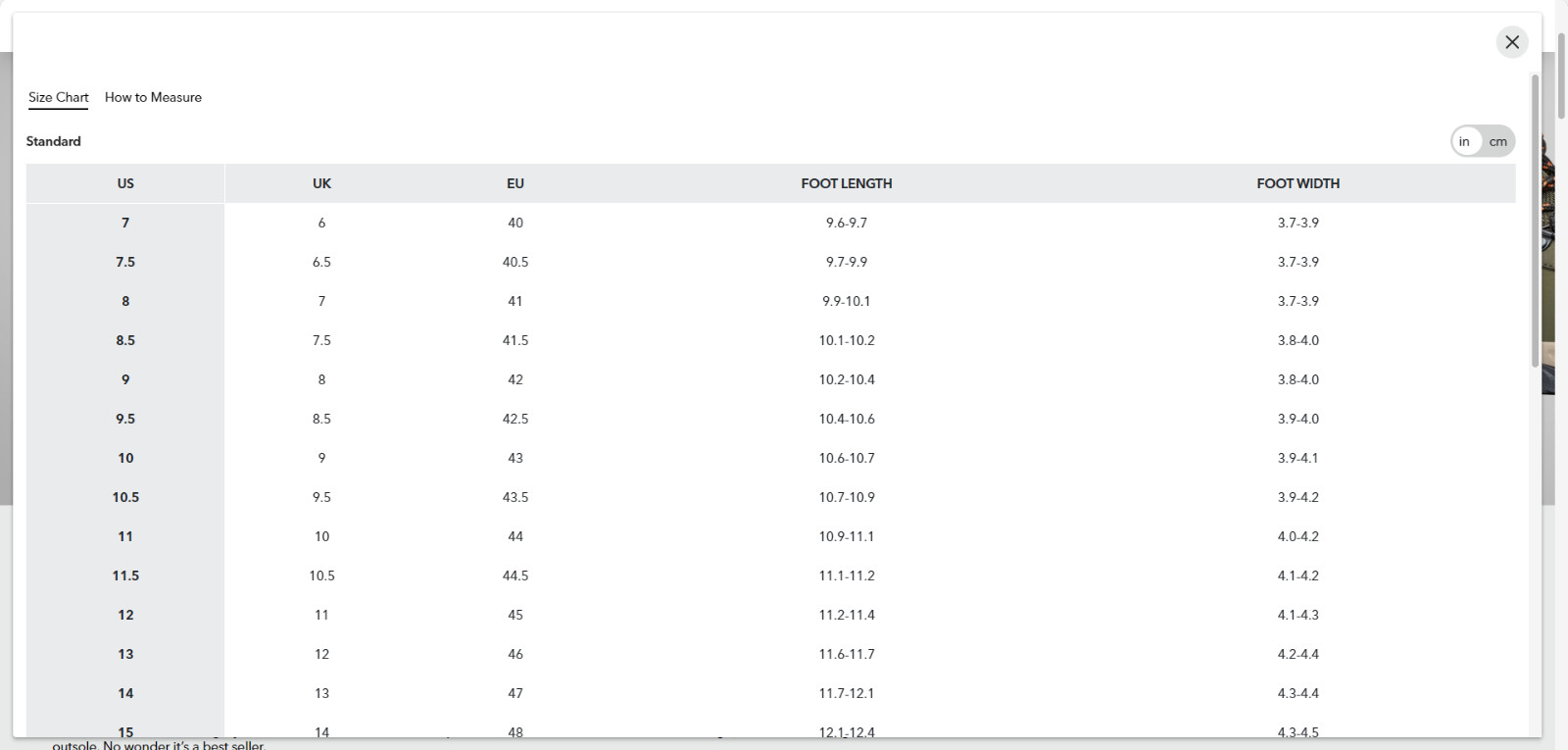Select the Size Chart tab
Screen dimensions: 1568x750
pyautogui.click(x=58, y=97)
